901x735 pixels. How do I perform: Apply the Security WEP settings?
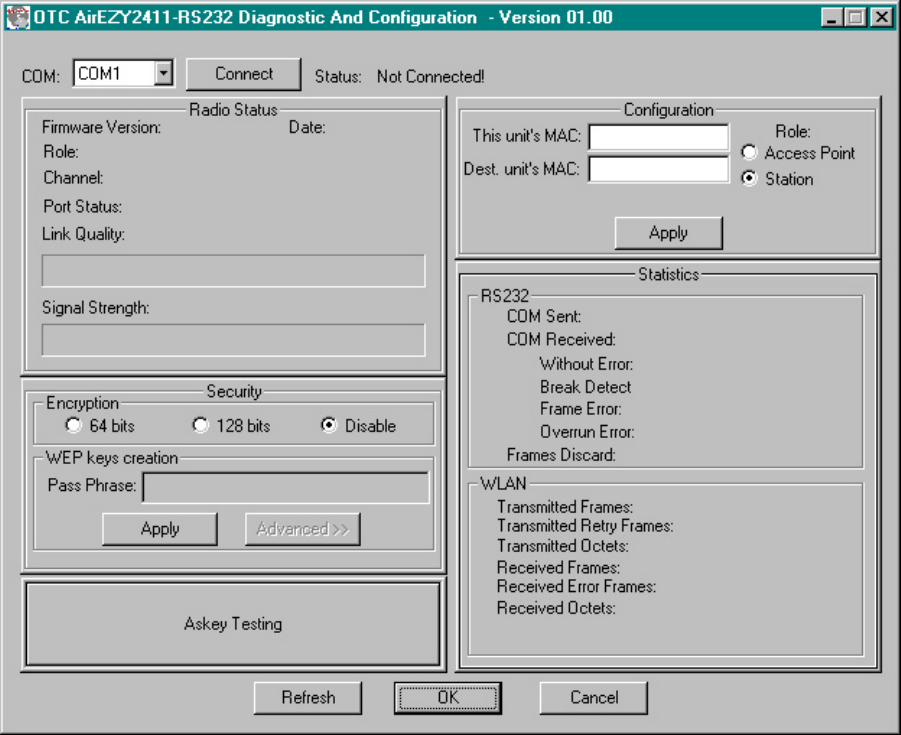click(160, 529)
